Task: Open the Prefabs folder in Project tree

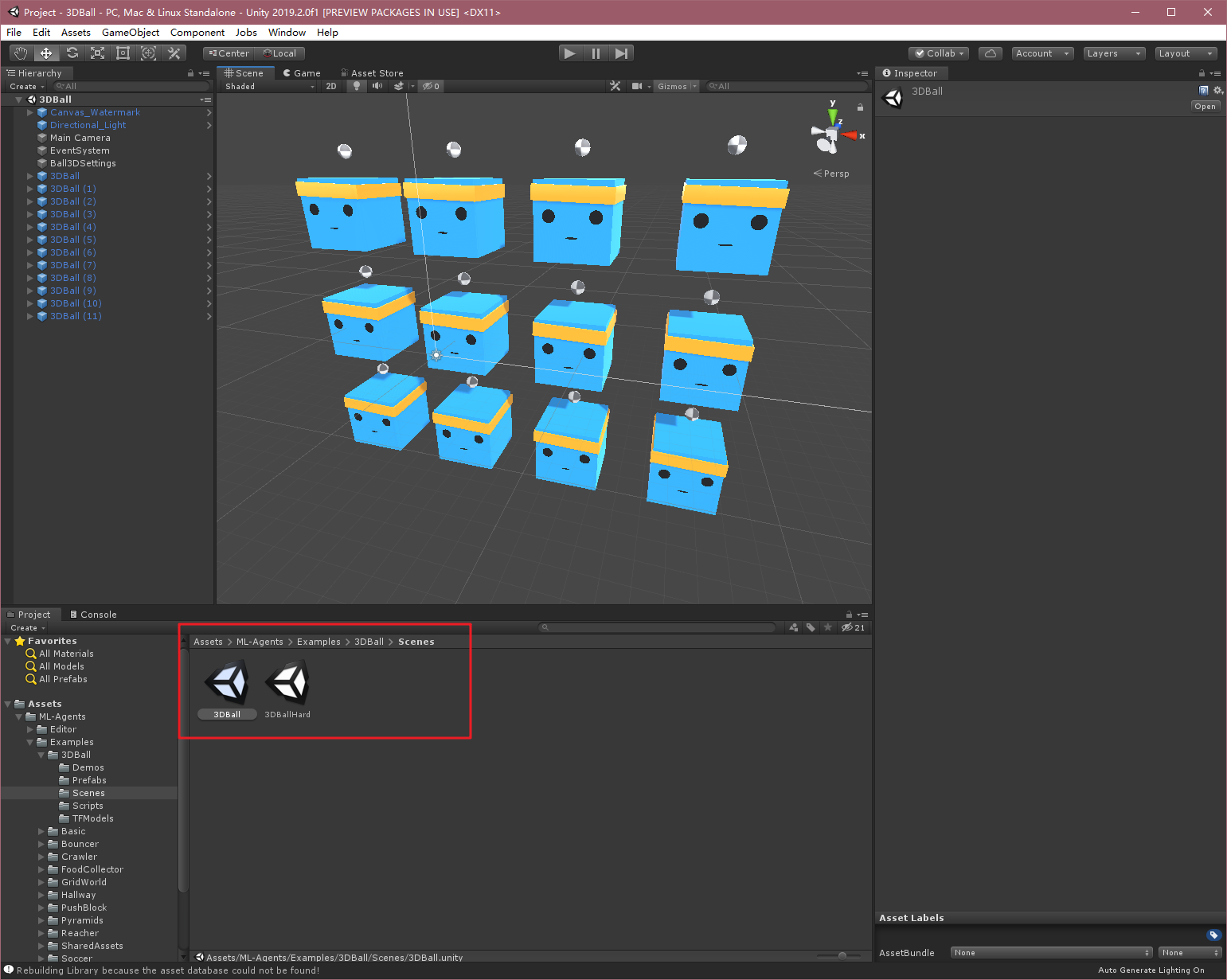Action: (x=89, y=780)
